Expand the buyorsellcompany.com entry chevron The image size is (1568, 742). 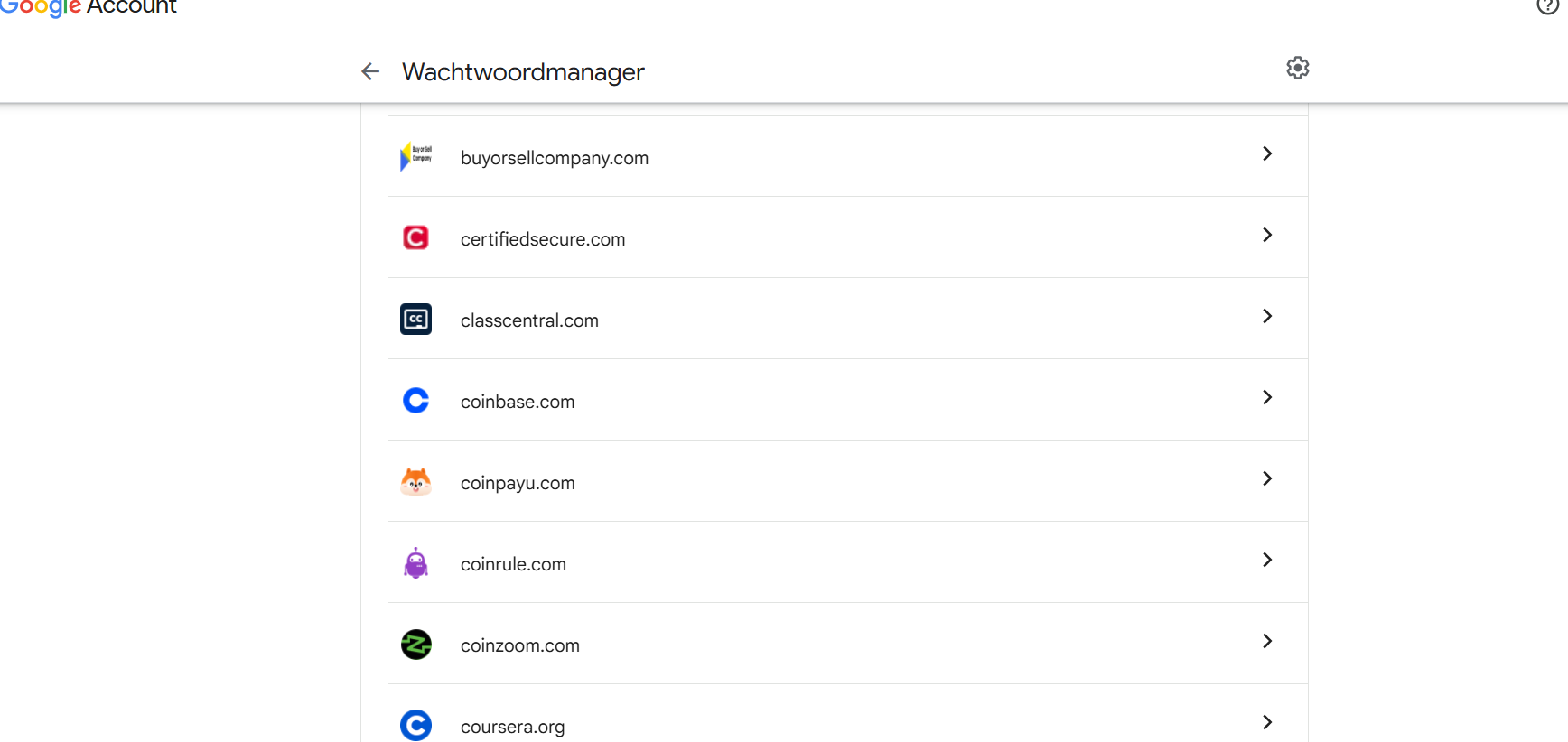click(x=1266, y=154)
